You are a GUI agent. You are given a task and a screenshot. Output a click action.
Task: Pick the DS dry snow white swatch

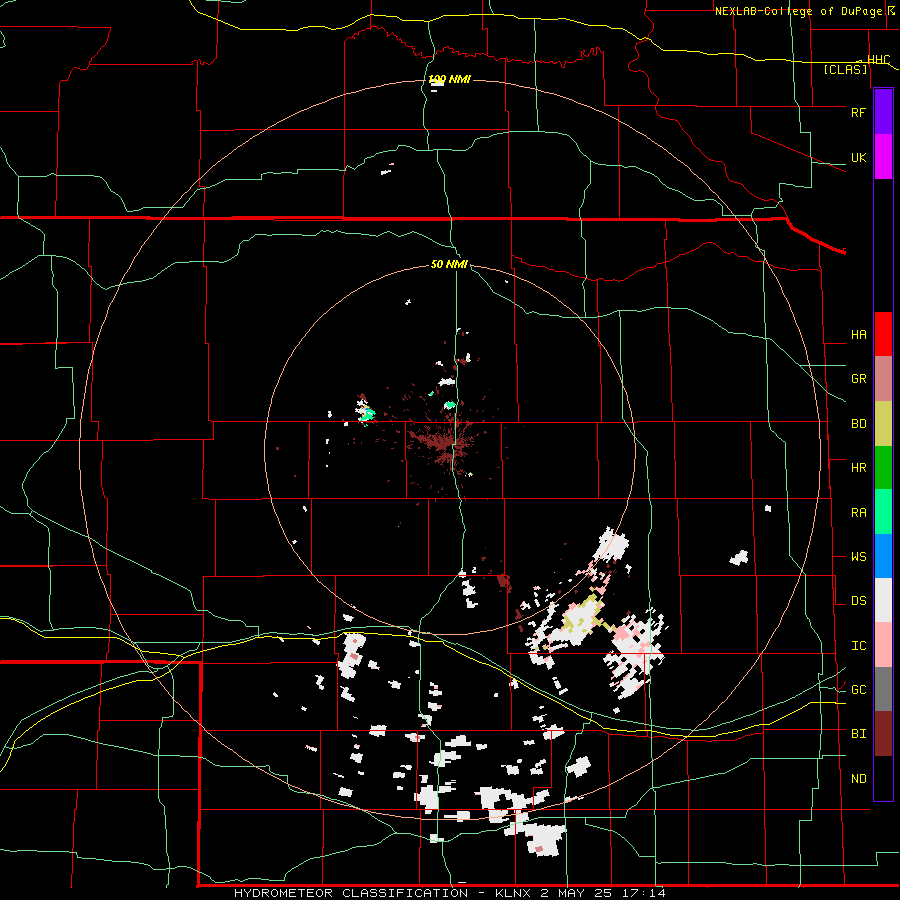[883, 600]
